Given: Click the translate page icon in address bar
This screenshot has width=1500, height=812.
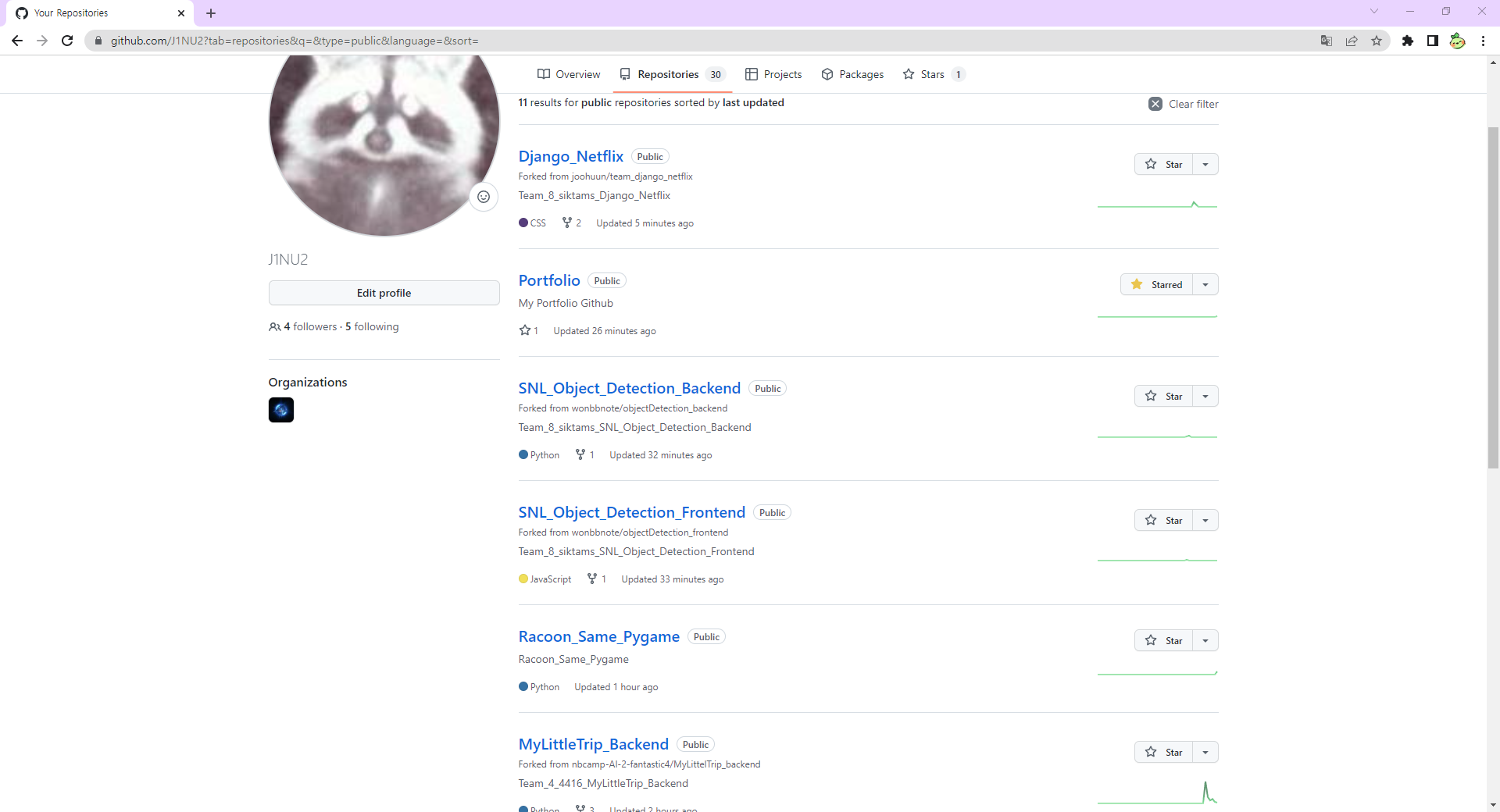Looking at the screenshot, I should pos(1326,41).
